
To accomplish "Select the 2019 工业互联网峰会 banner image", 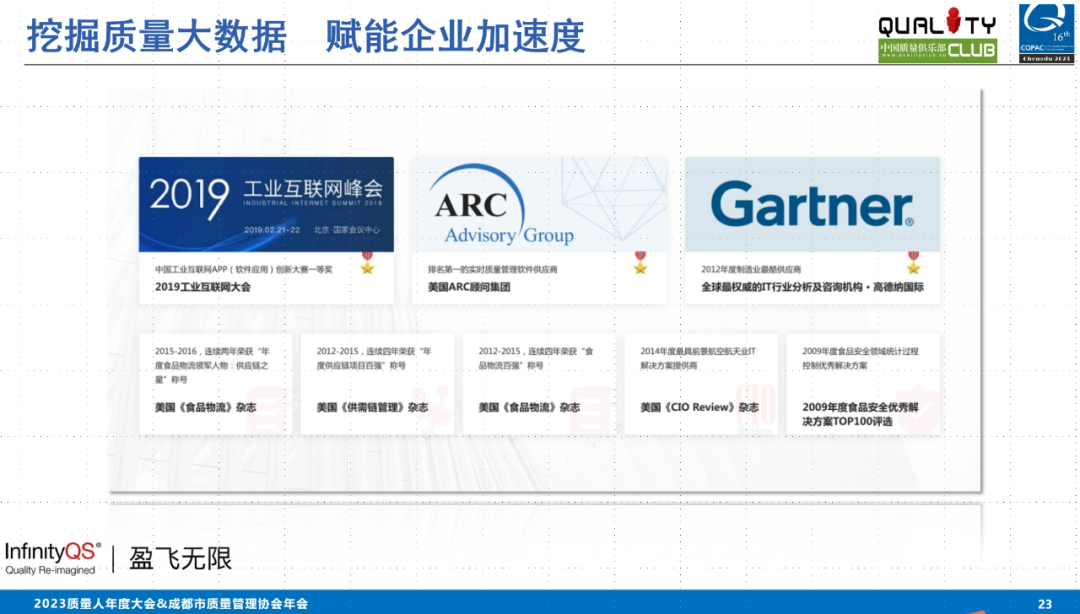I will 267,204.
